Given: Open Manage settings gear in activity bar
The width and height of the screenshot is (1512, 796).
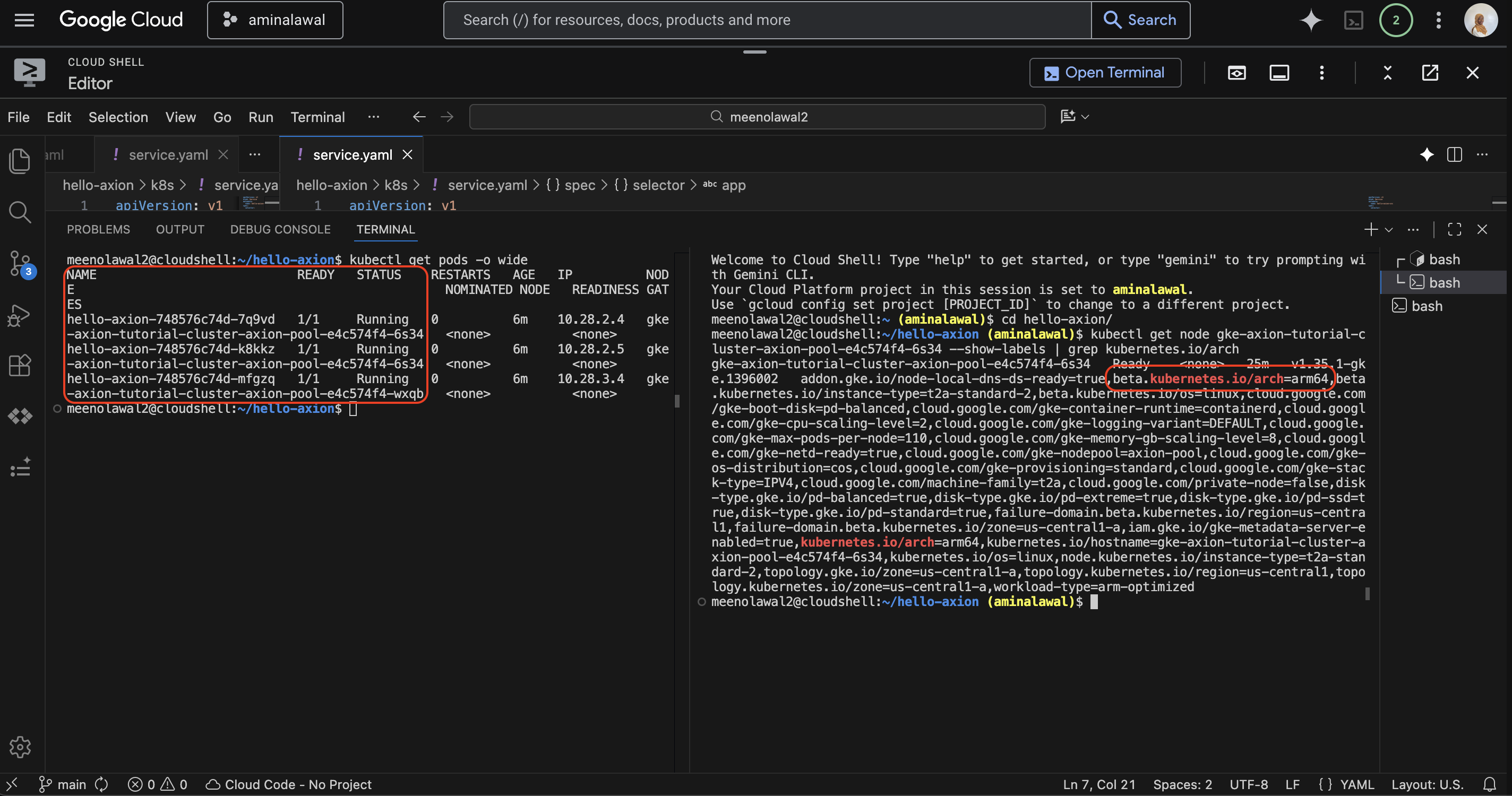Looking at the screenshot, I should (x=20, y=747).
